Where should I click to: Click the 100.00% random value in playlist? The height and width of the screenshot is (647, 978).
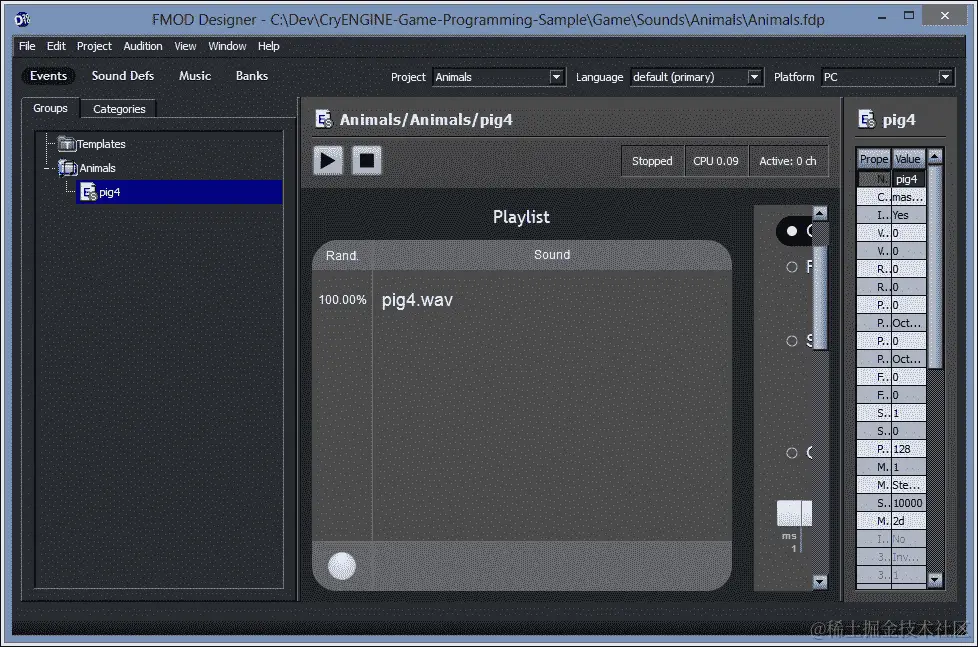(342, 299)
